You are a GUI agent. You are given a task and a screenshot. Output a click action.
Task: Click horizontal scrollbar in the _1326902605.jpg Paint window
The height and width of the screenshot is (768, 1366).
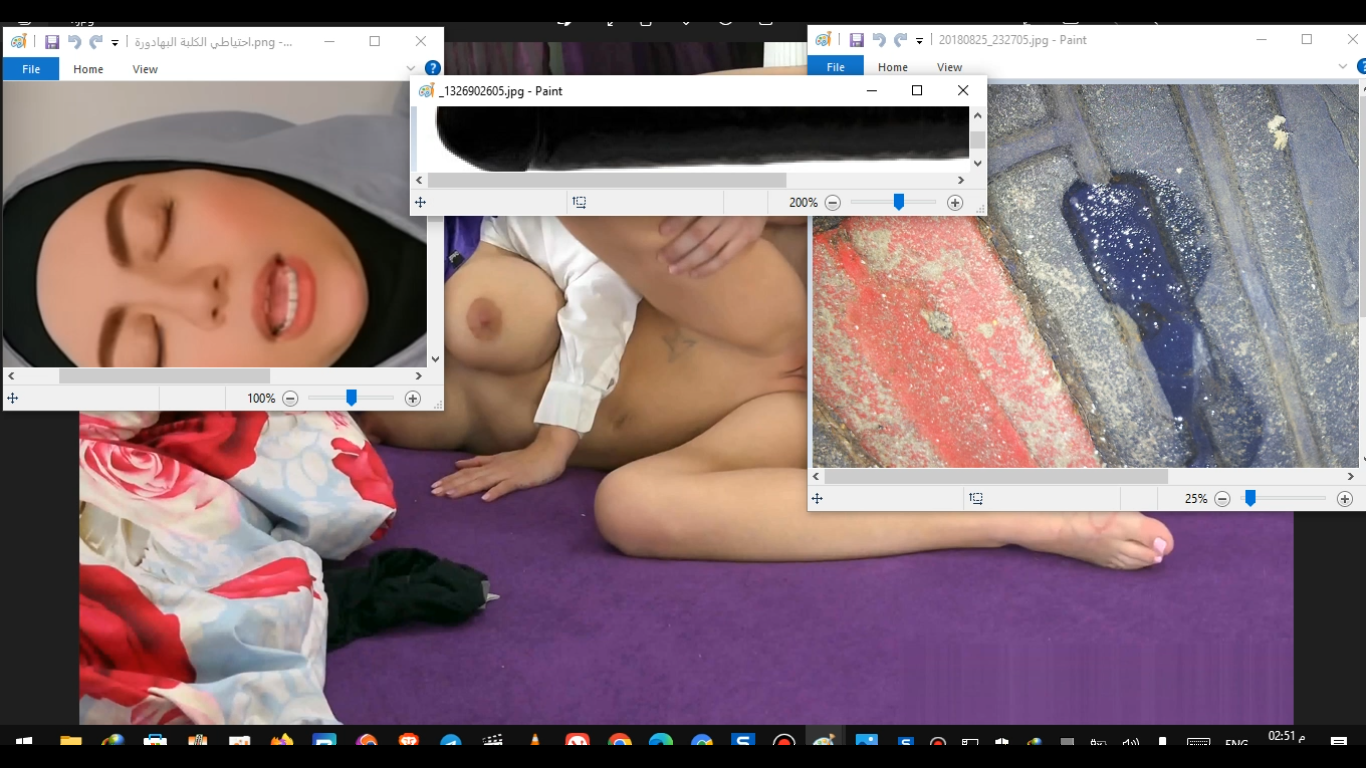click(x=607, y=181)
